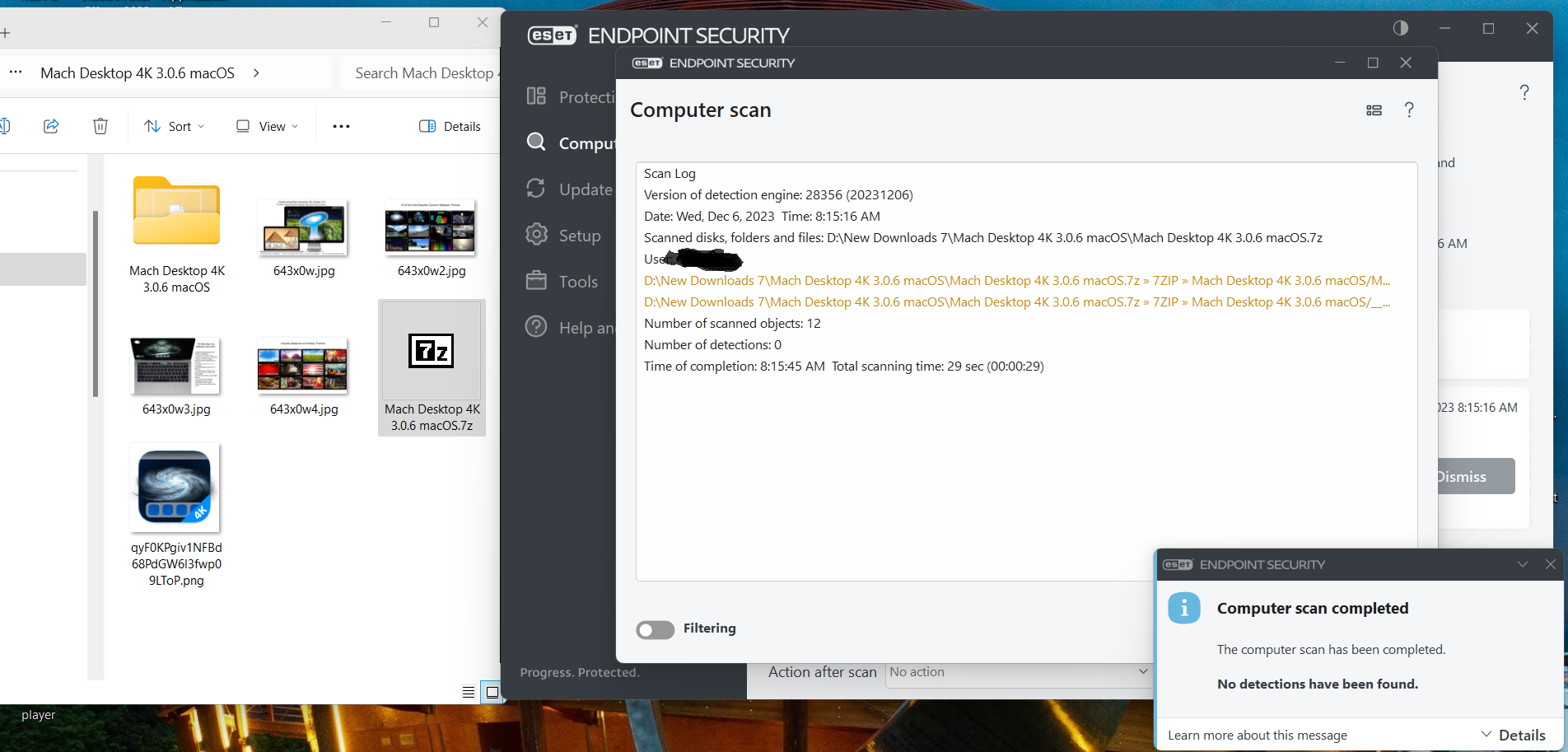Maximize the Computer scan dialog
The height and width of the screenshot is (752, 1568).
click(x=1373, y=63)
